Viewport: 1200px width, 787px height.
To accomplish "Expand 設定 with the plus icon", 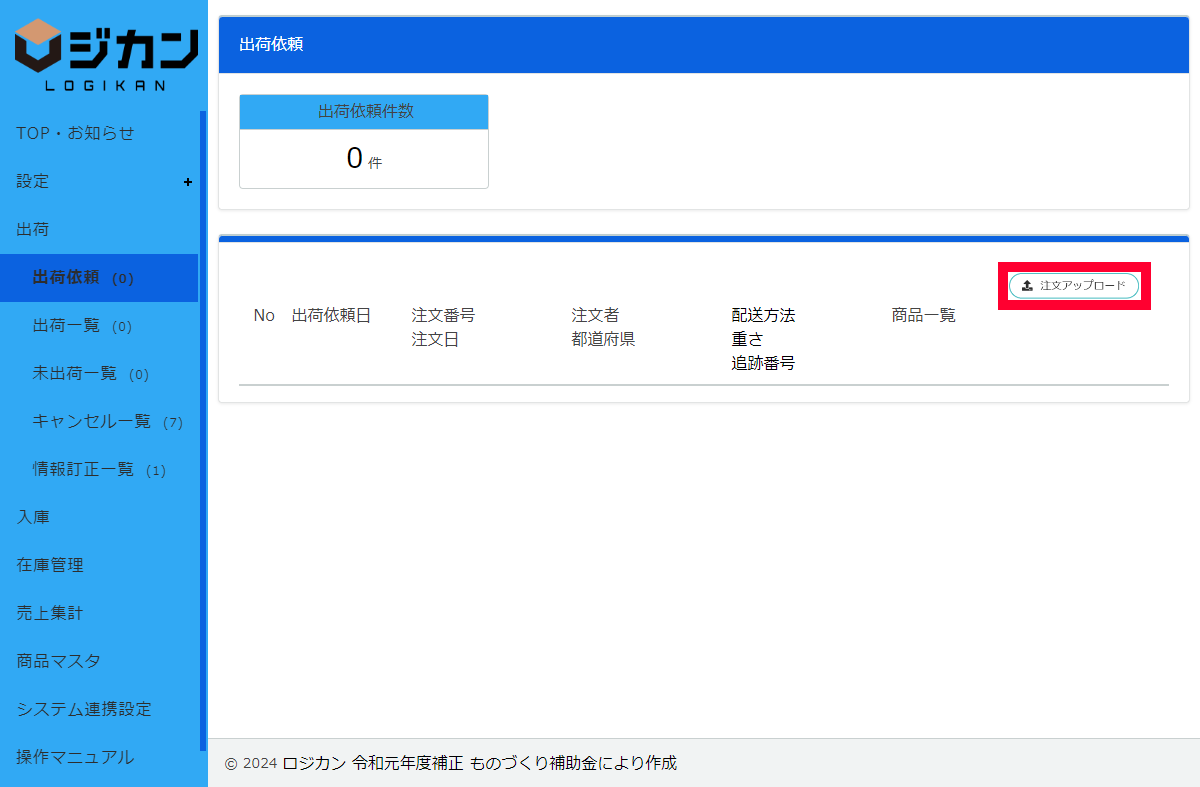I will coord(187,182).
